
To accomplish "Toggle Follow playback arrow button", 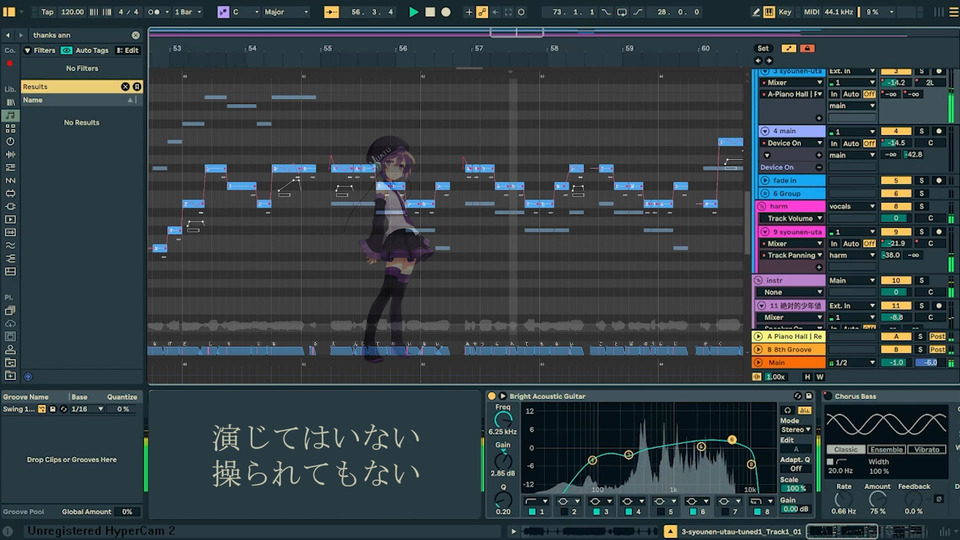I will (331, 12).
